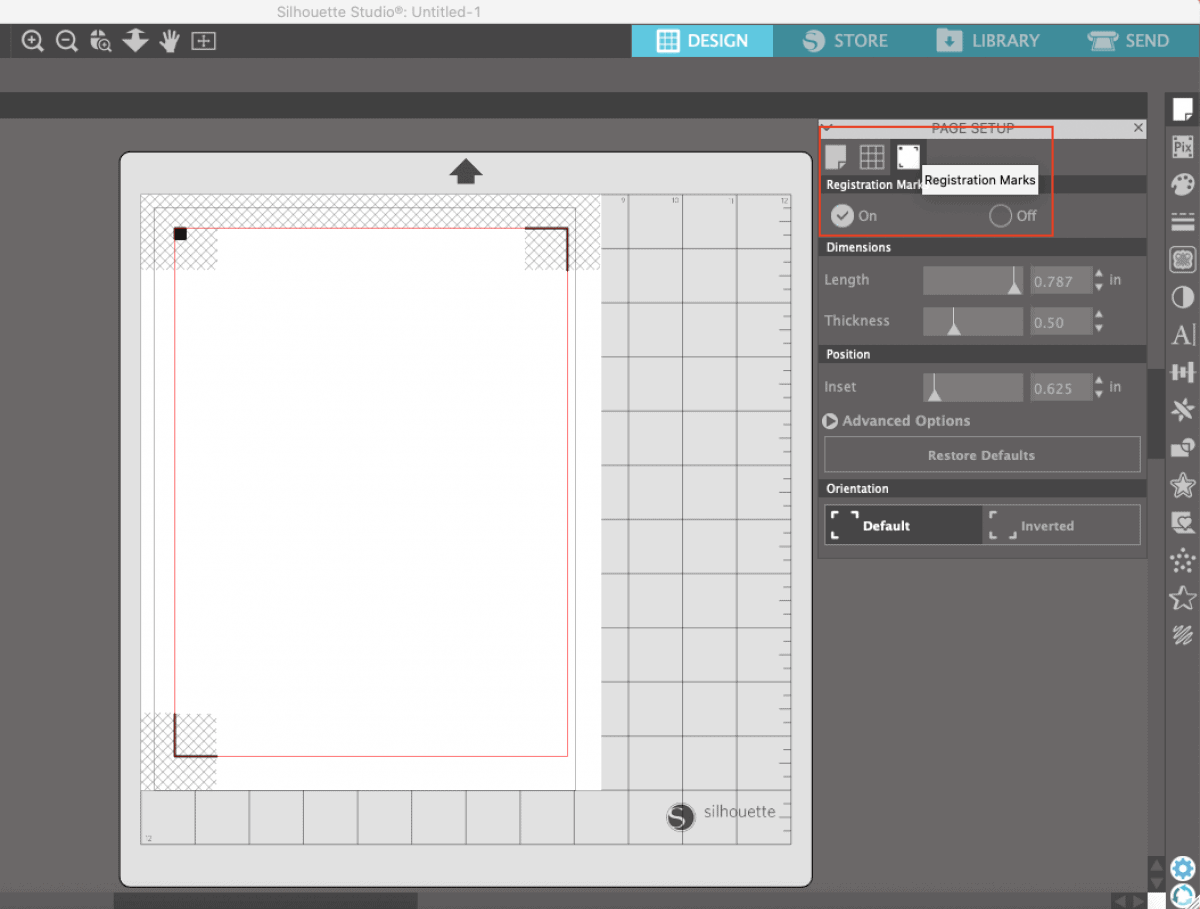Enable registration marks with the On option
The width and height of the screenshot is (1200, 909).
[x=843, y=215]
